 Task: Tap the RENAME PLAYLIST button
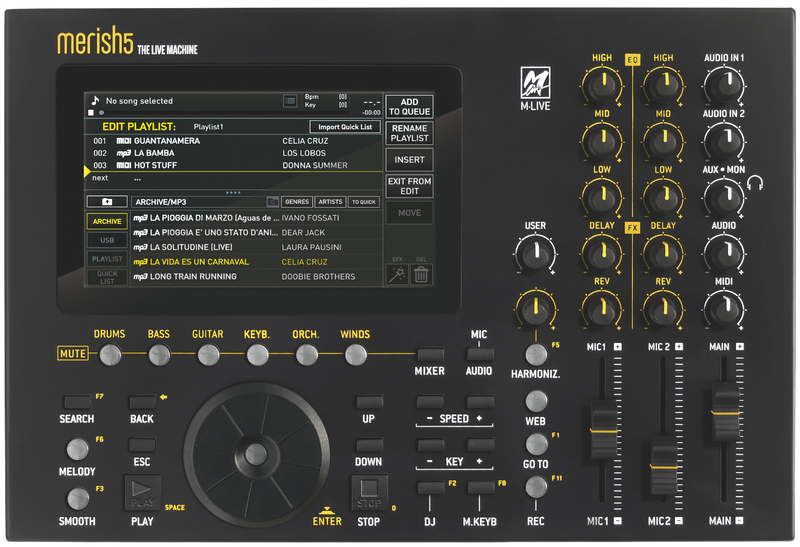click(x=410, y=133)
